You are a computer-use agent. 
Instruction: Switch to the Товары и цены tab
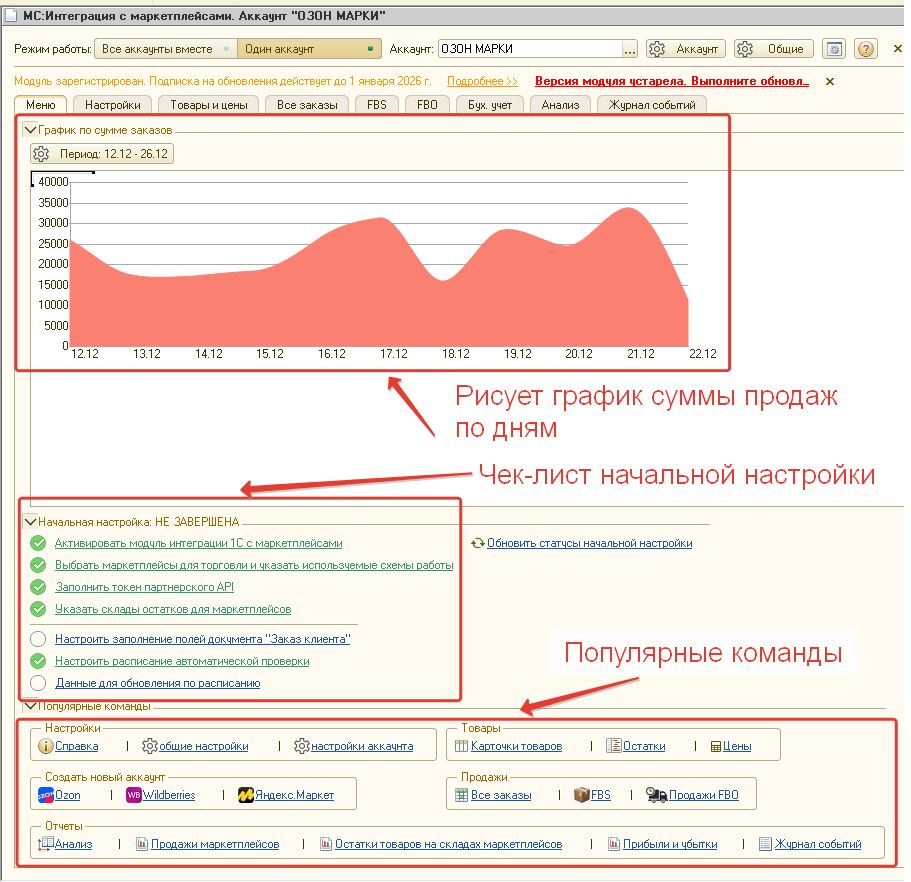[209, 104]
